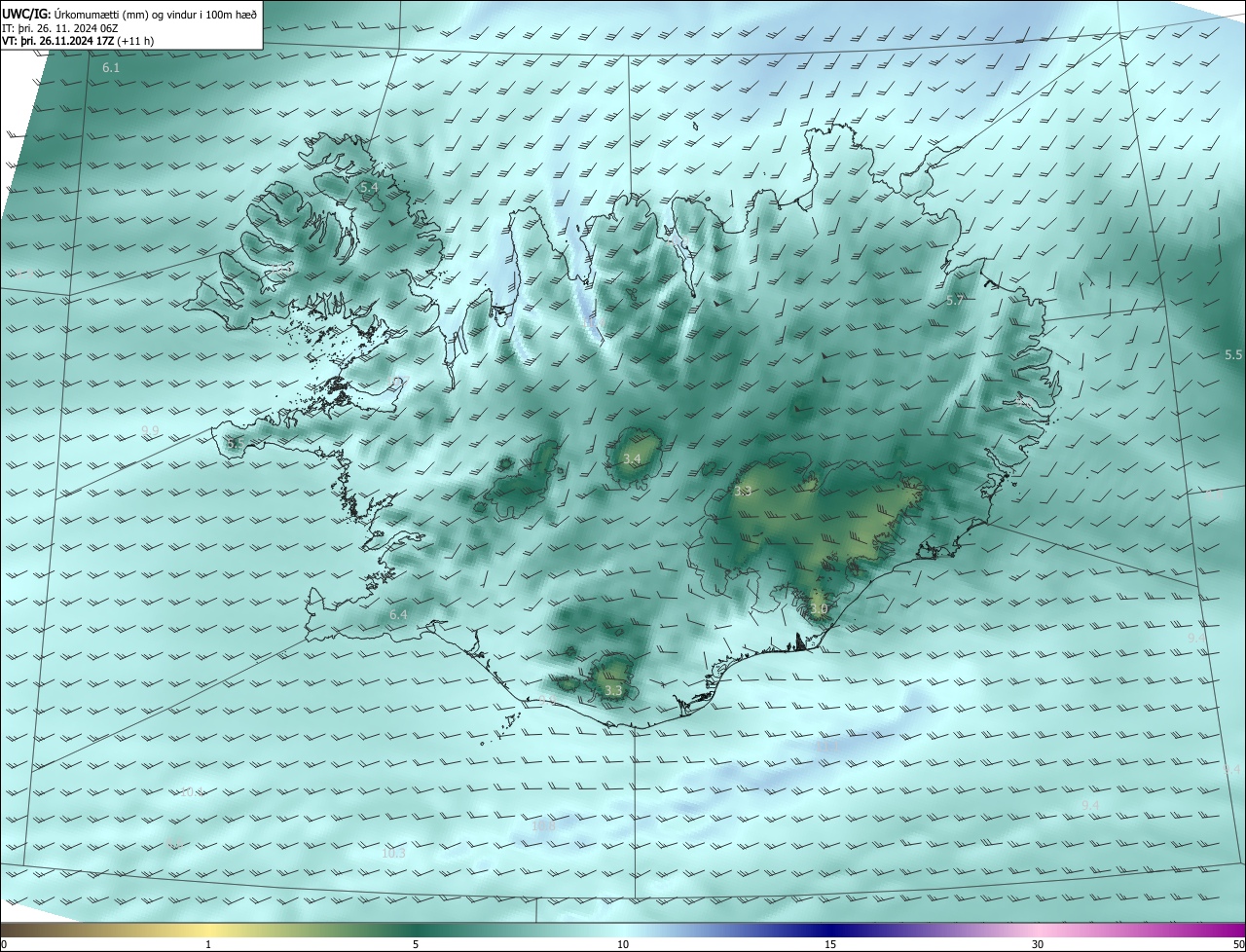Click the 6.5 value on the Snæfellsnes tip
Screen dimensions: 1246x952
pyautogui.click(x=234, y=443)
